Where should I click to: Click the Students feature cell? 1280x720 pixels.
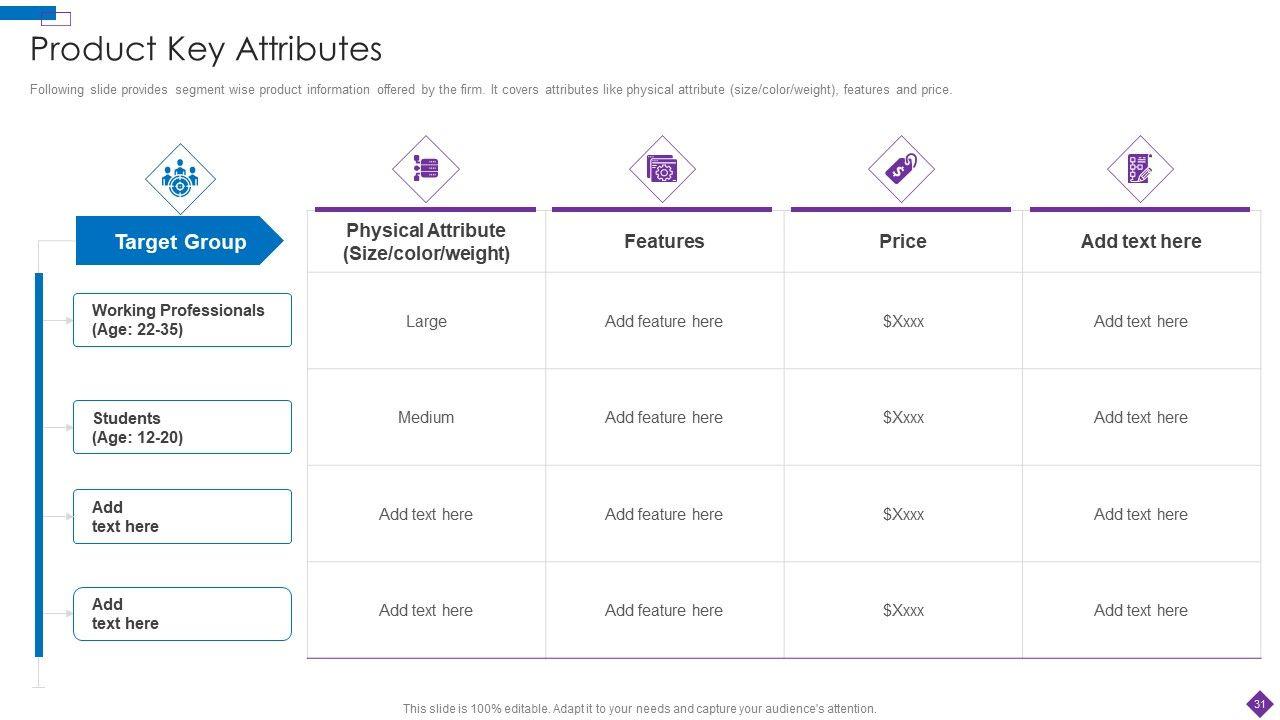click(664, 417)
